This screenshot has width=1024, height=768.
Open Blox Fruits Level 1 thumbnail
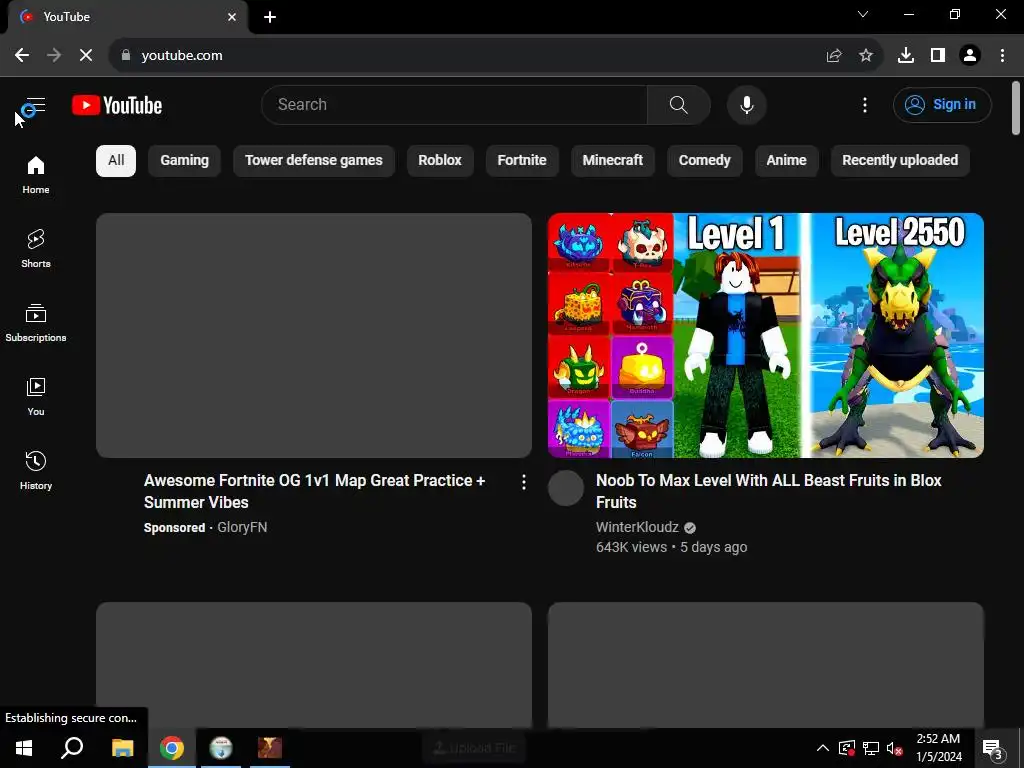765,335
